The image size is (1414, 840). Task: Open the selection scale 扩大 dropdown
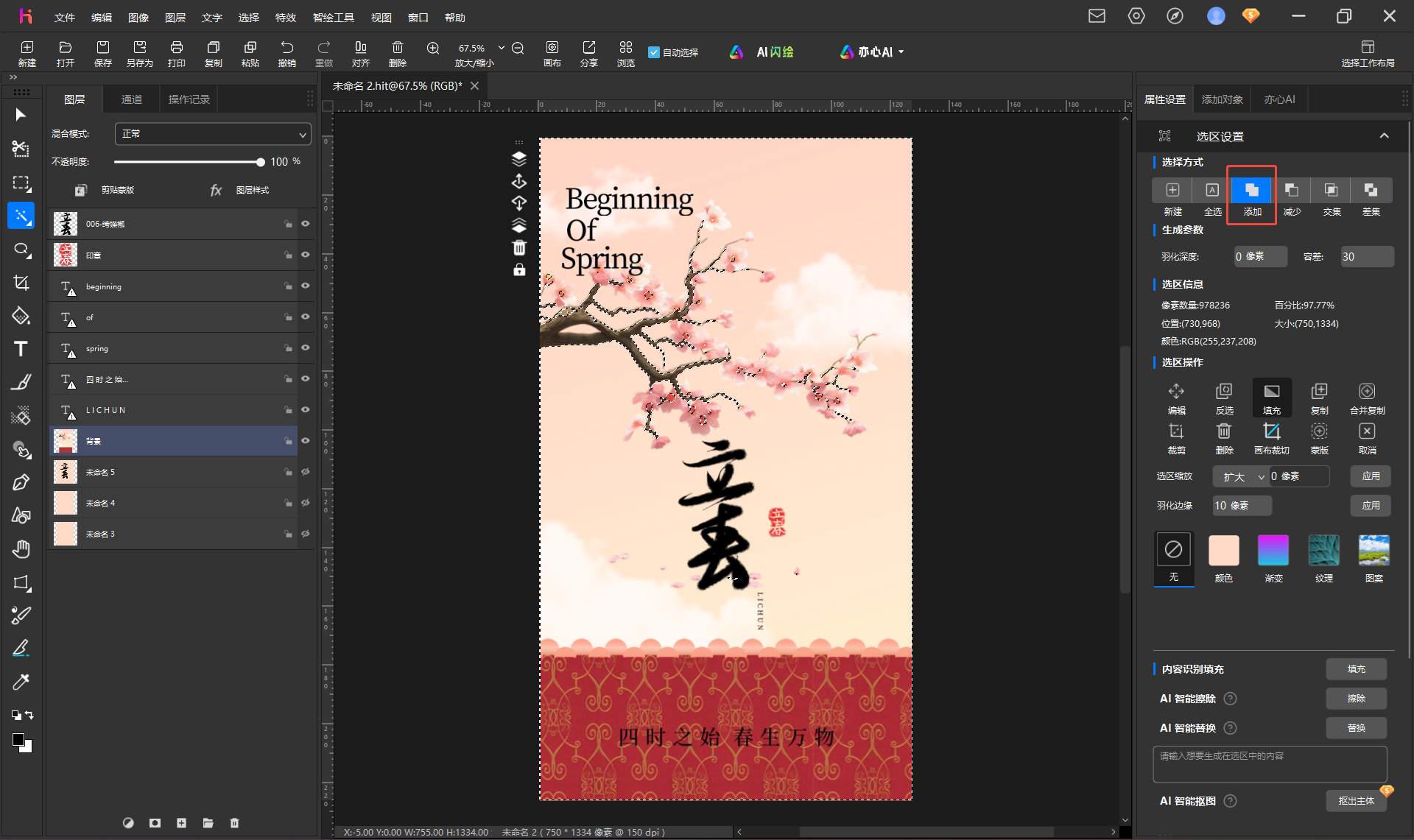1241,476
